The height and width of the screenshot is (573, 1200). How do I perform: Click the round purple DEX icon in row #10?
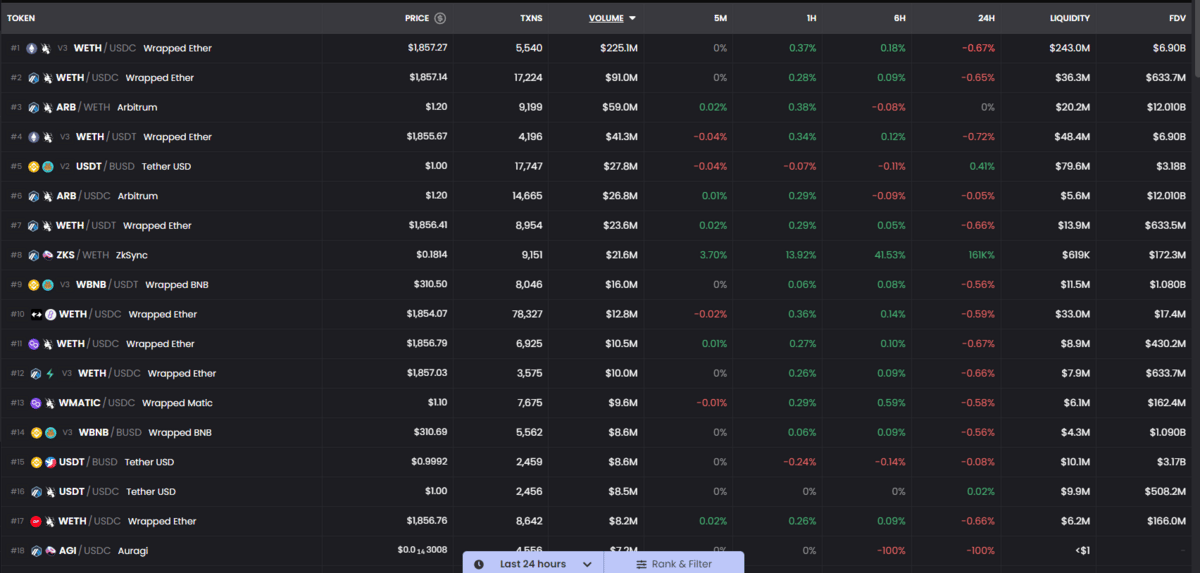point(50,314)
